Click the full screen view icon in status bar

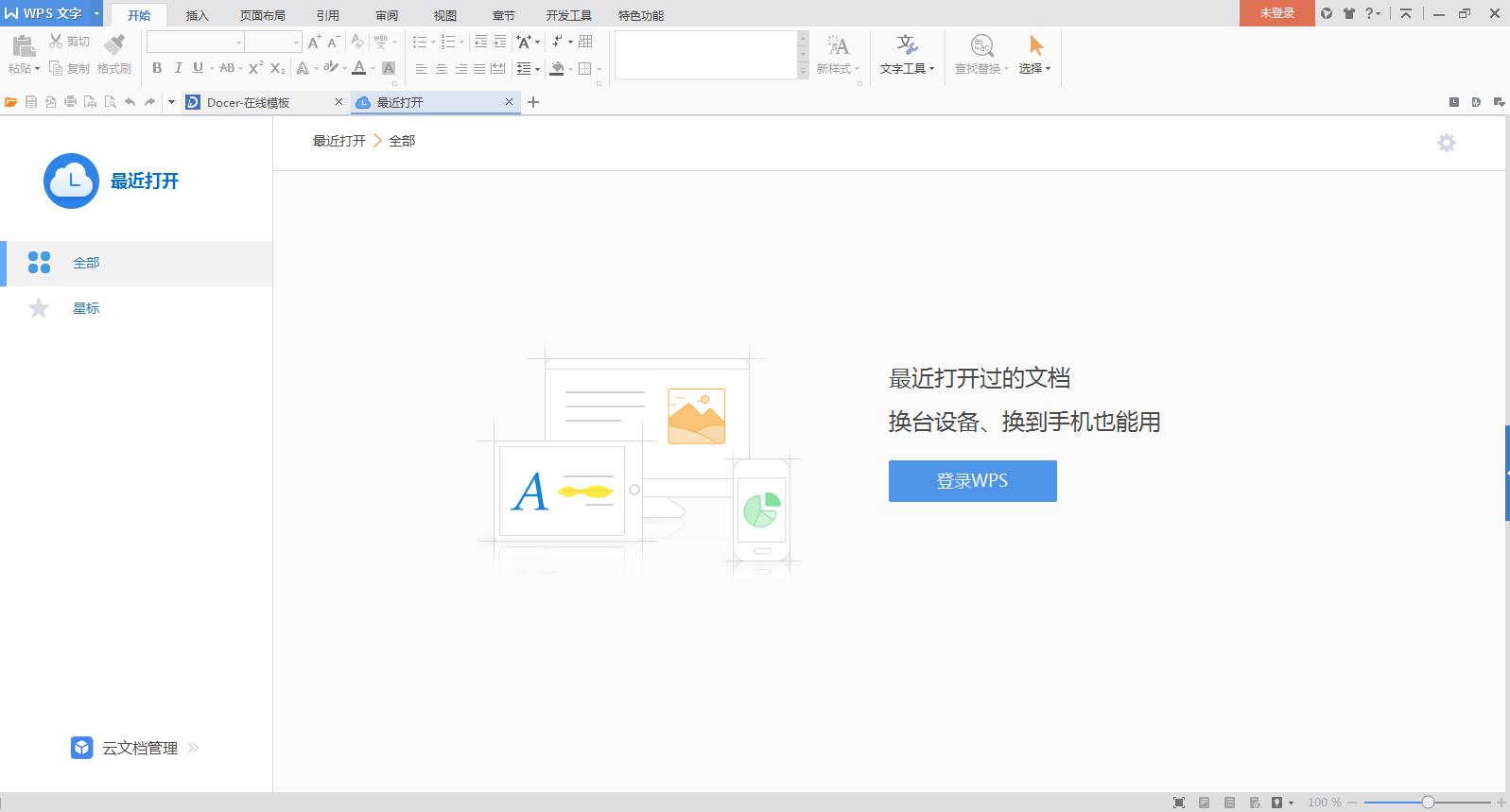click(1178, 803)
